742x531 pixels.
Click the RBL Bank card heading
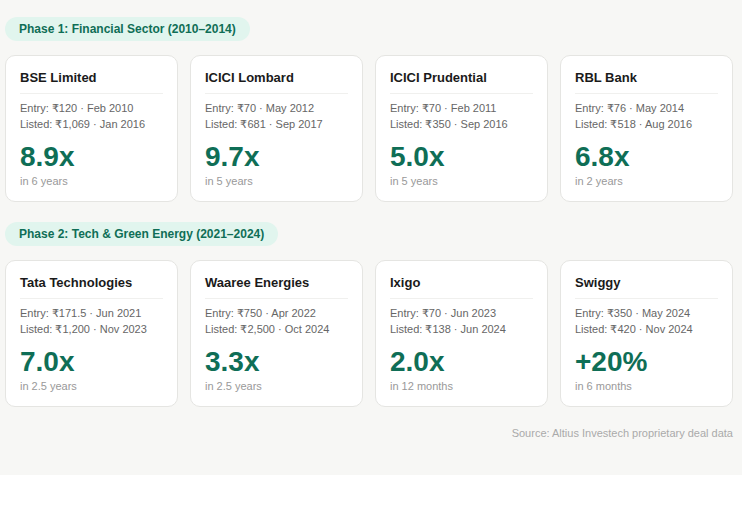click(x=606, y=78)
